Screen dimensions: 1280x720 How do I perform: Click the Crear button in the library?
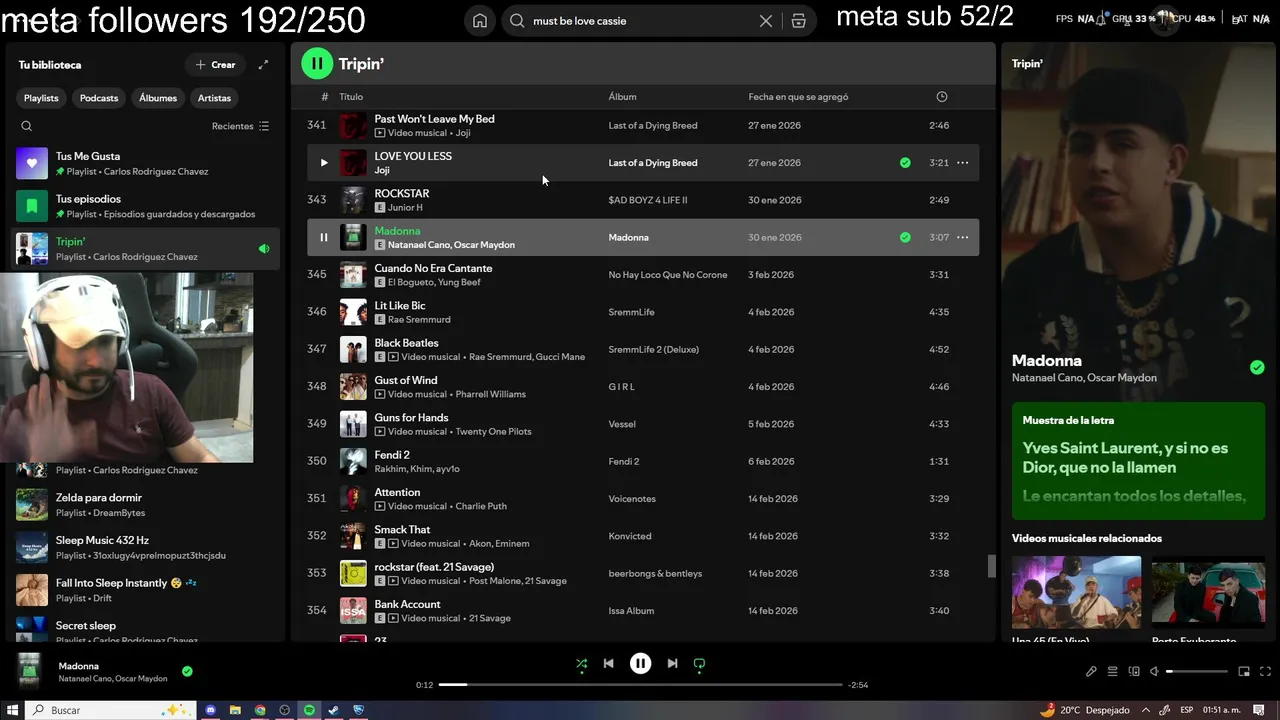click(x=215, y=65)
